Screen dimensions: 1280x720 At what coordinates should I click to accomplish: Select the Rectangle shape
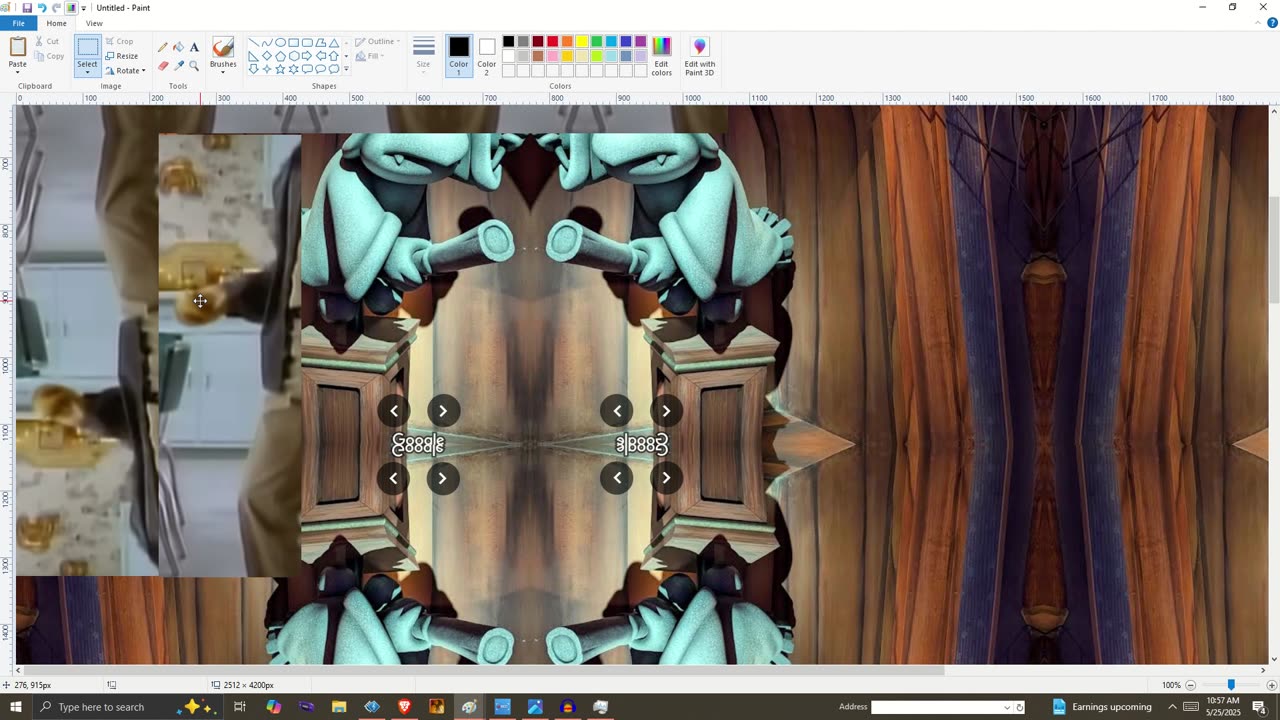click(x=294, y=43)
